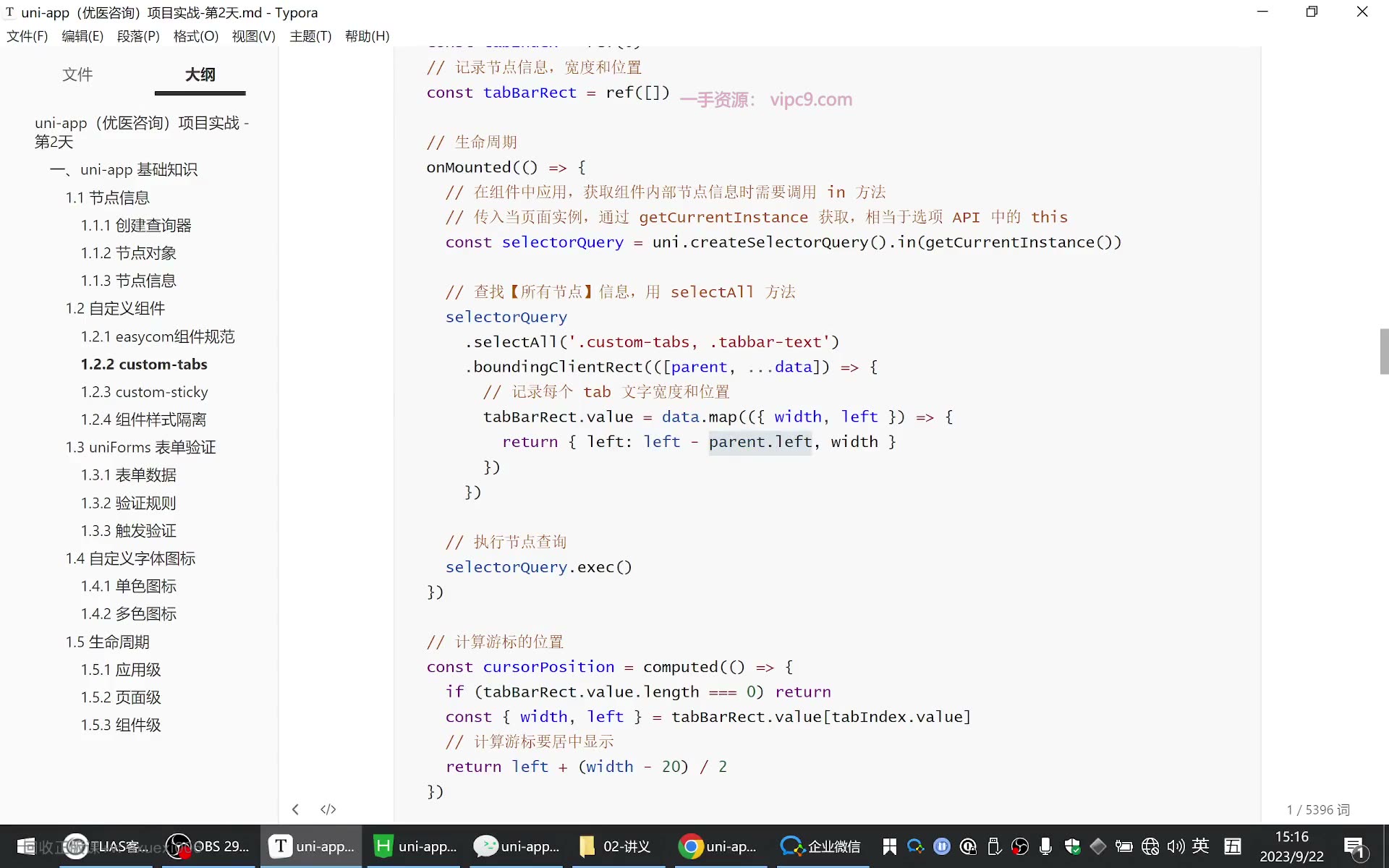1389x868 pixels.
Task: Open the WeChat devtools uni-app taskbar item
Action: pos(517,846)
